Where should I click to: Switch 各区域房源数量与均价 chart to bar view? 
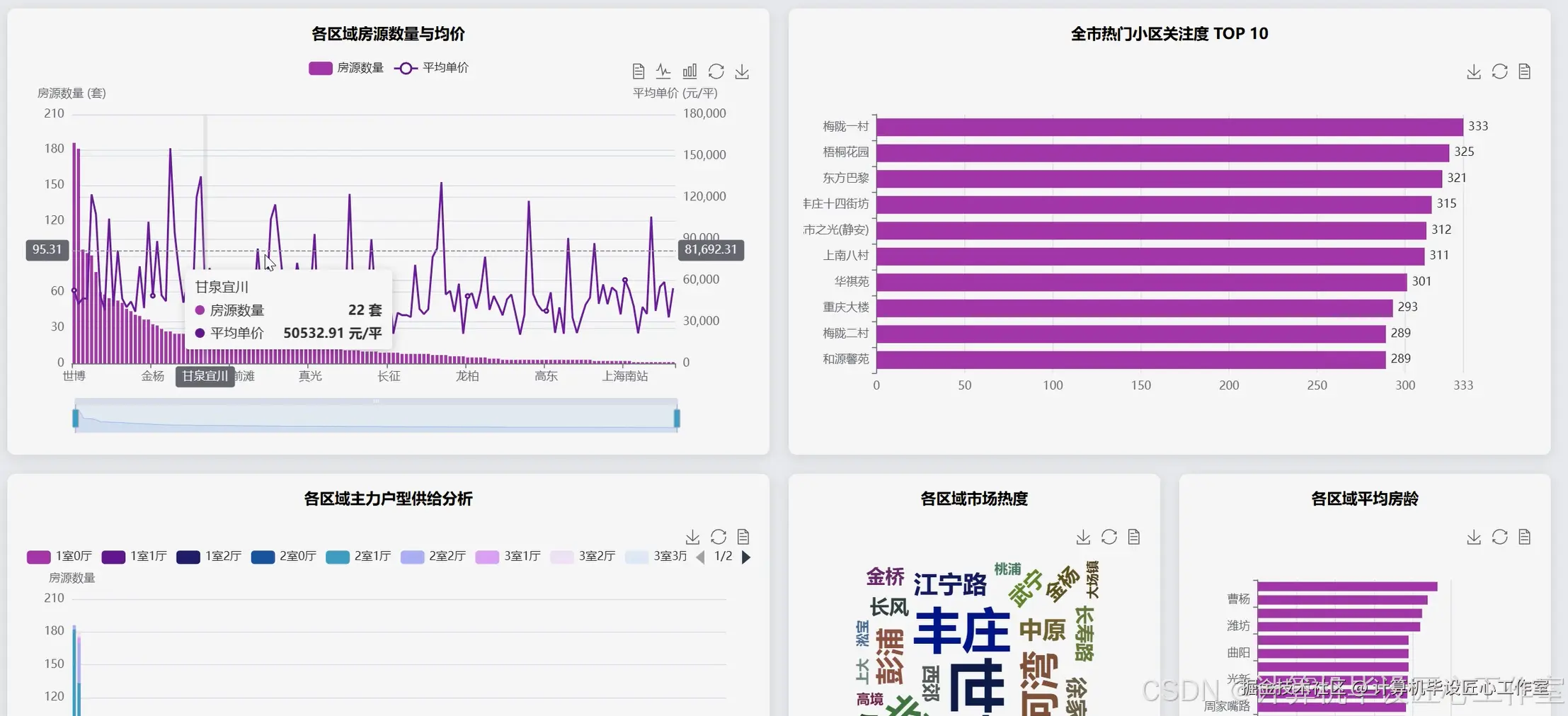pos(690,70)
